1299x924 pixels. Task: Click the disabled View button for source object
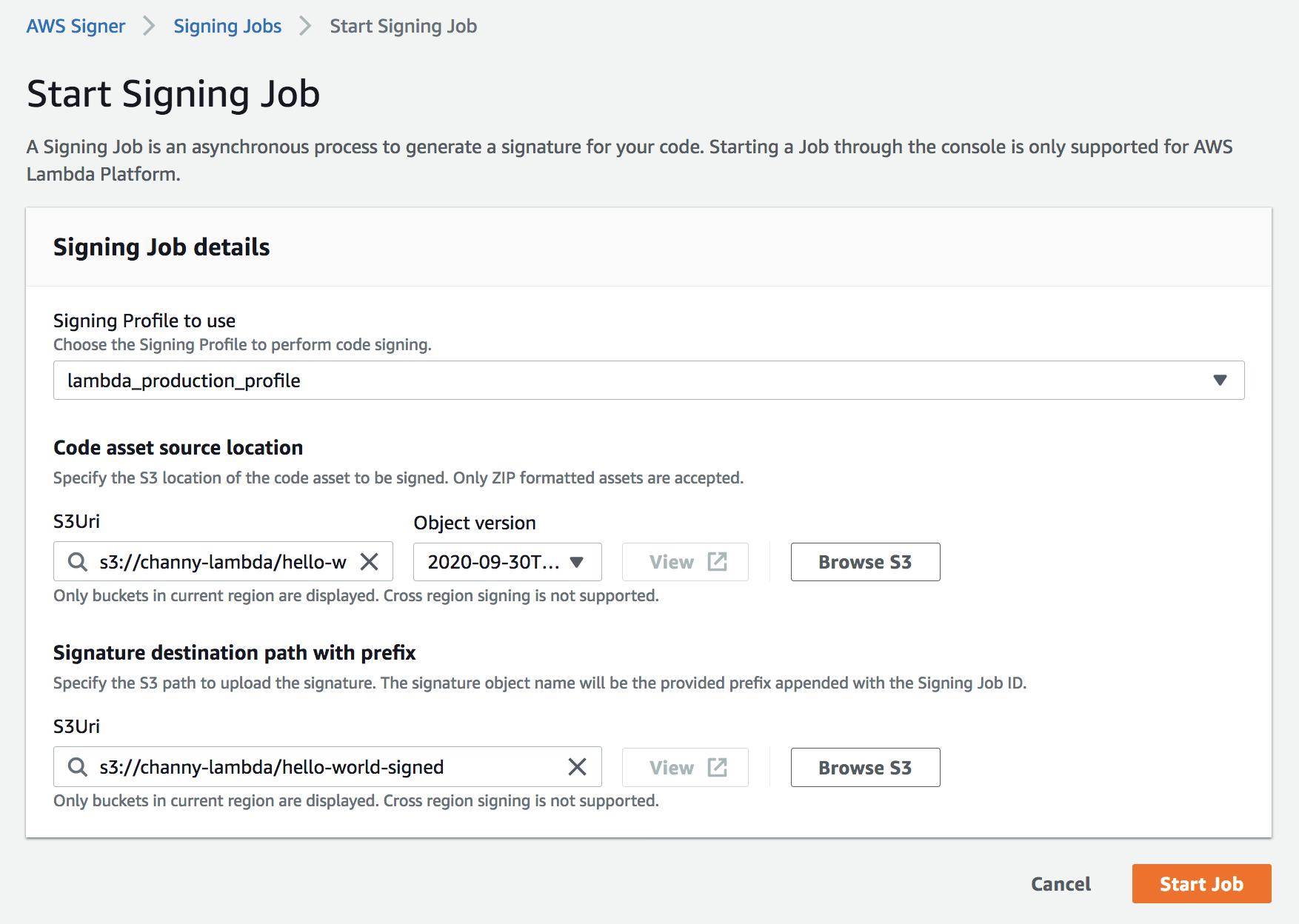684,562
